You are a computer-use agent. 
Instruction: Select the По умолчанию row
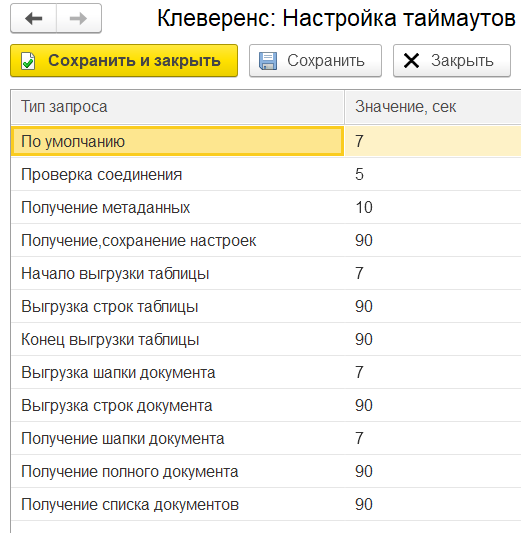pos(266,141)
